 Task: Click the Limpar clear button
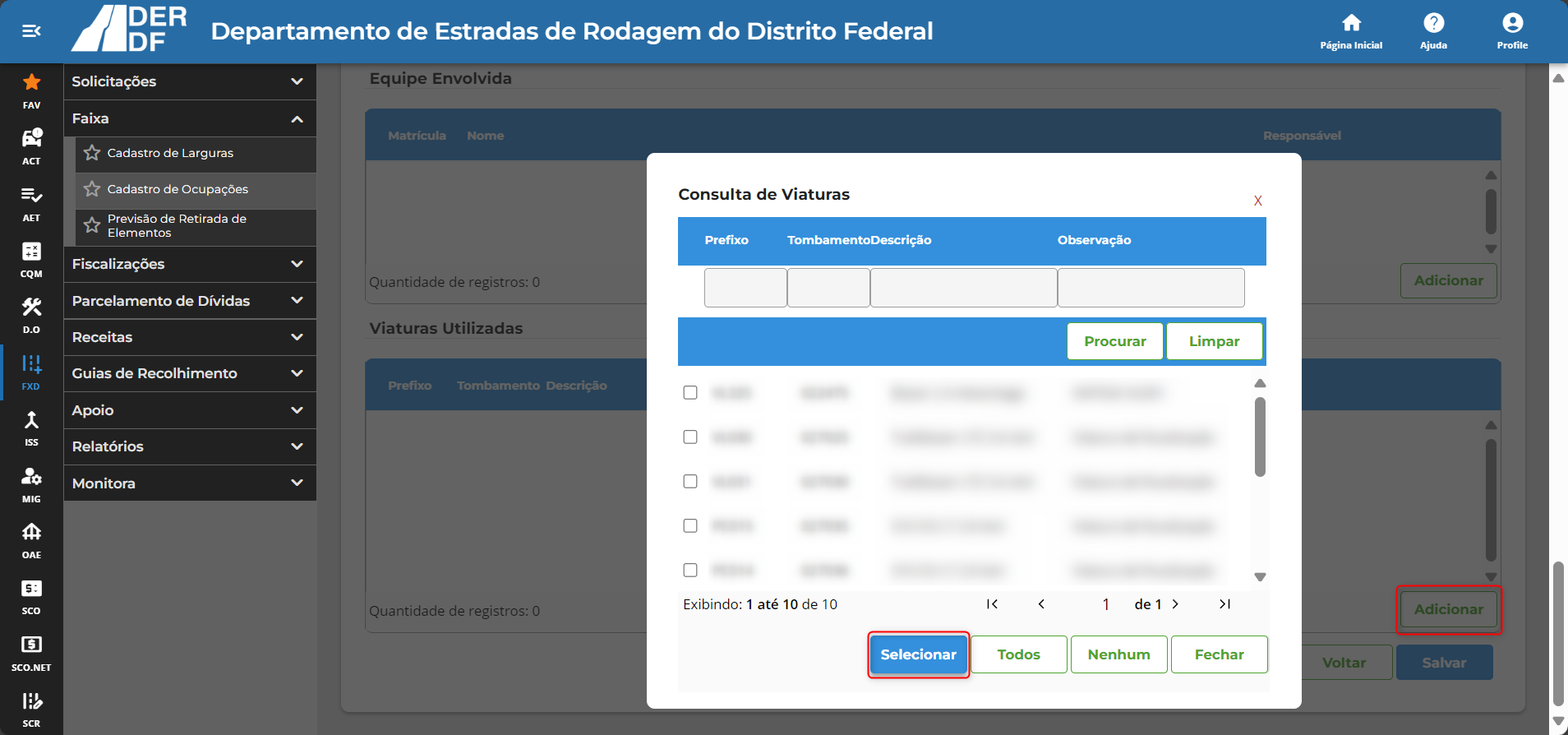click(x=1214, y=341)
